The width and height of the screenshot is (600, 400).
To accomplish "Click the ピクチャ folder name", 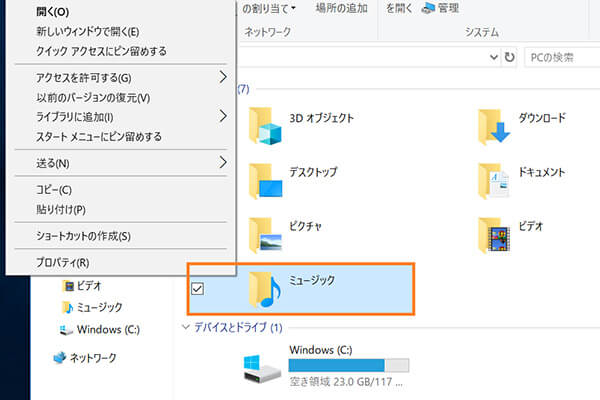I will (x=305, y=226).
